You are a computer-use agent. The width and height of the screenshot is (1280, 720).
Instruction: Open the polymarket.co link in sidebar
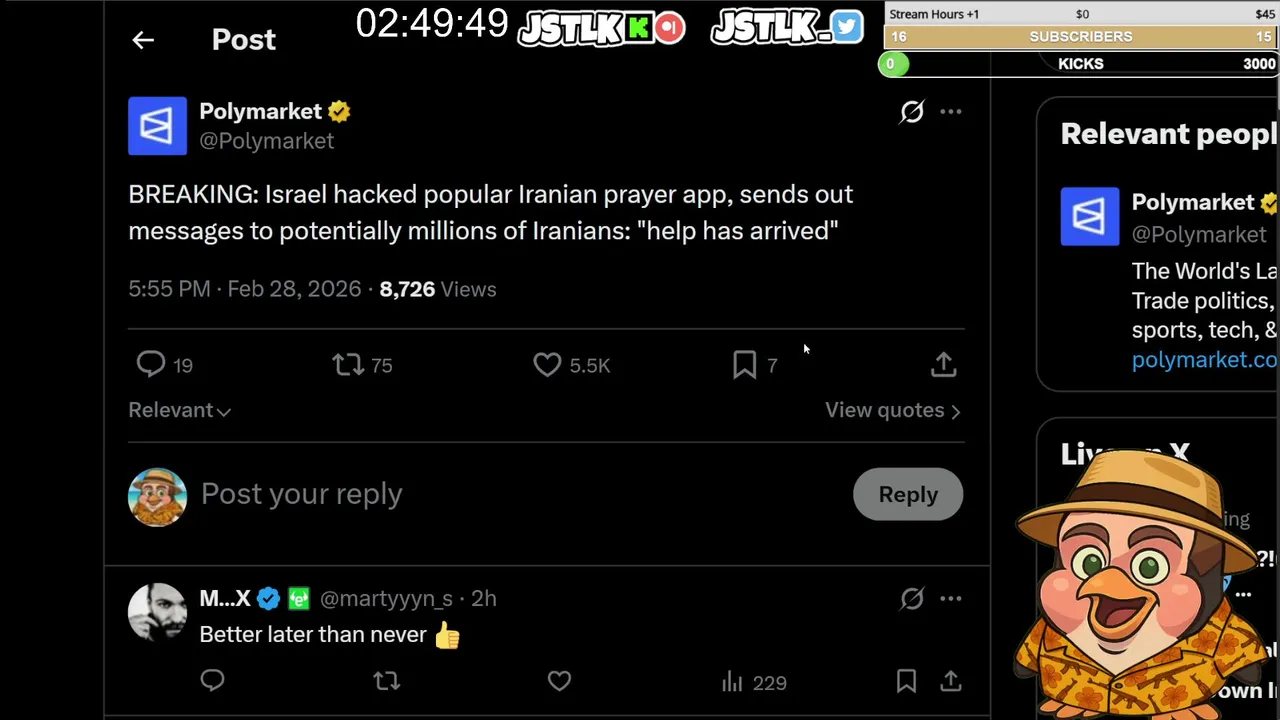(1204, 360)
